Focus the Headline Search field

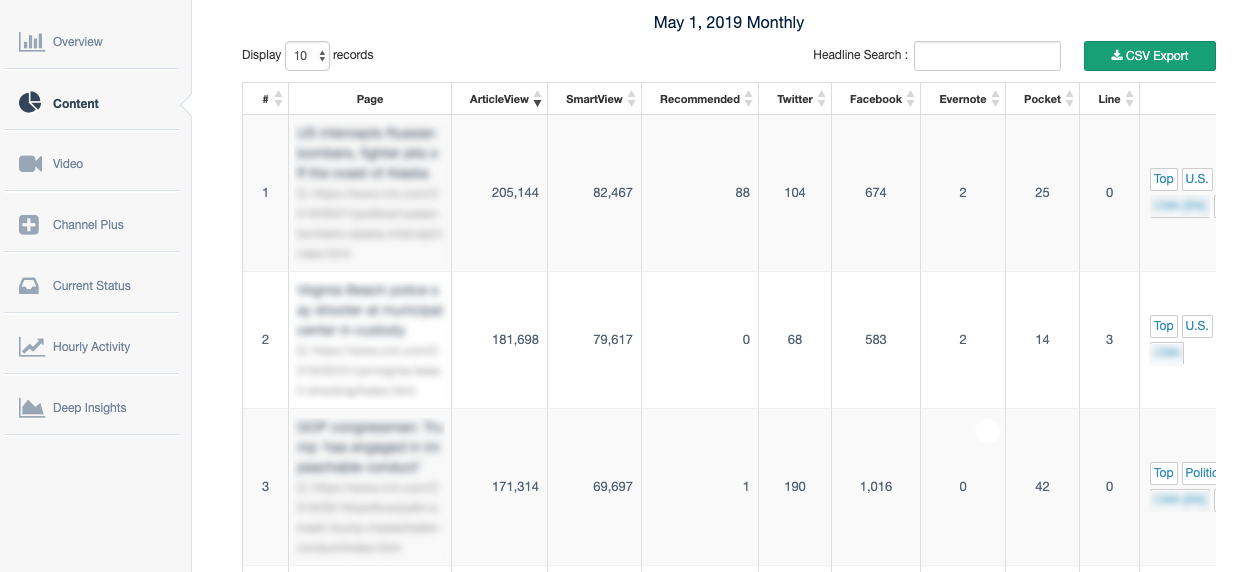pyautogui.click(x=987, y=56)
